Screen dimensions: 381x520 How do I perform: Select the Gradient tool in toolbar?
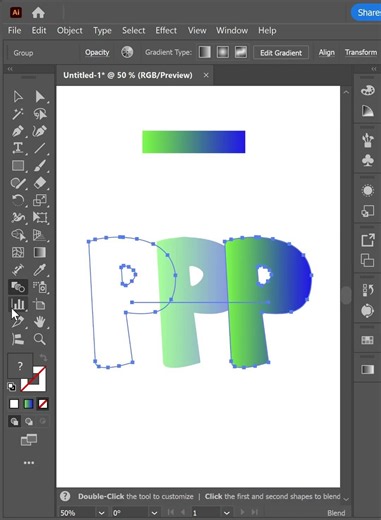pos(40,252)
